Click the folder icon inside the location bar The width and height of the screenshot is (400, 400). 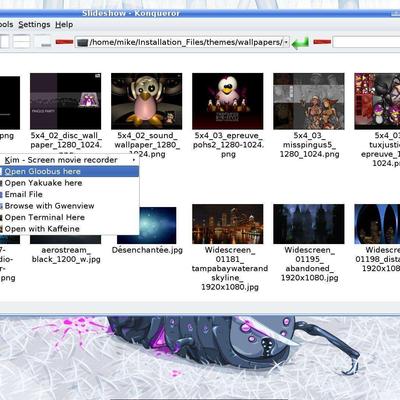(x=82, y=43)
